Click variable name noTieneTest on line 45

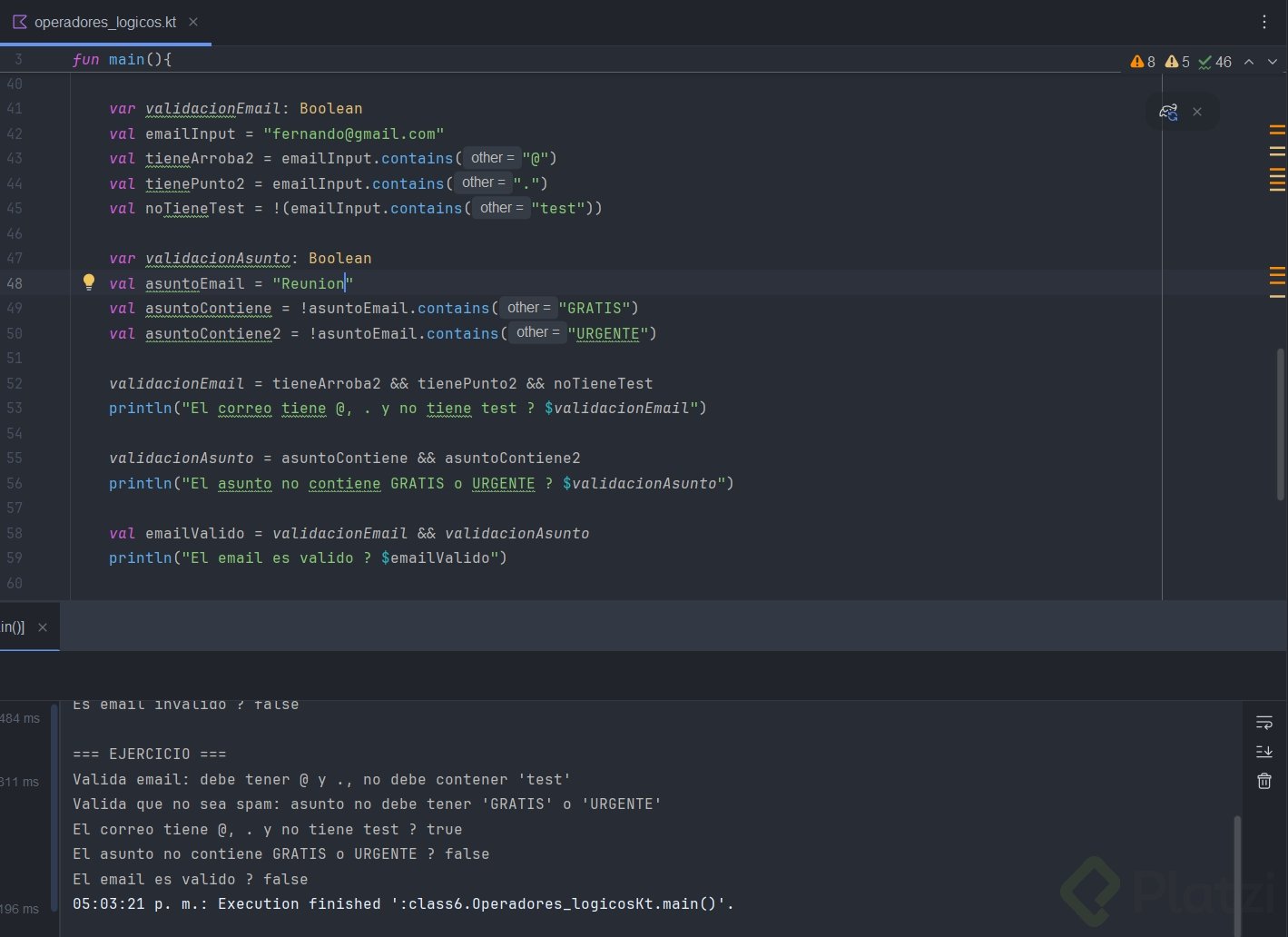(x=195, y=208)
